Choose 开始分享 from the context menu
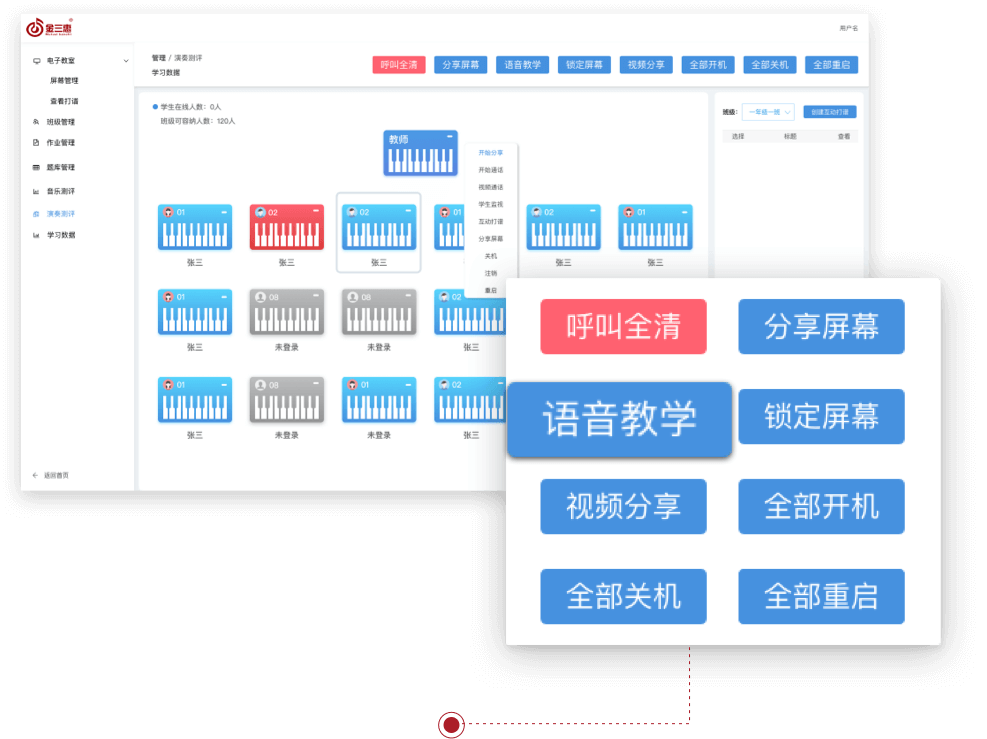 490,152
